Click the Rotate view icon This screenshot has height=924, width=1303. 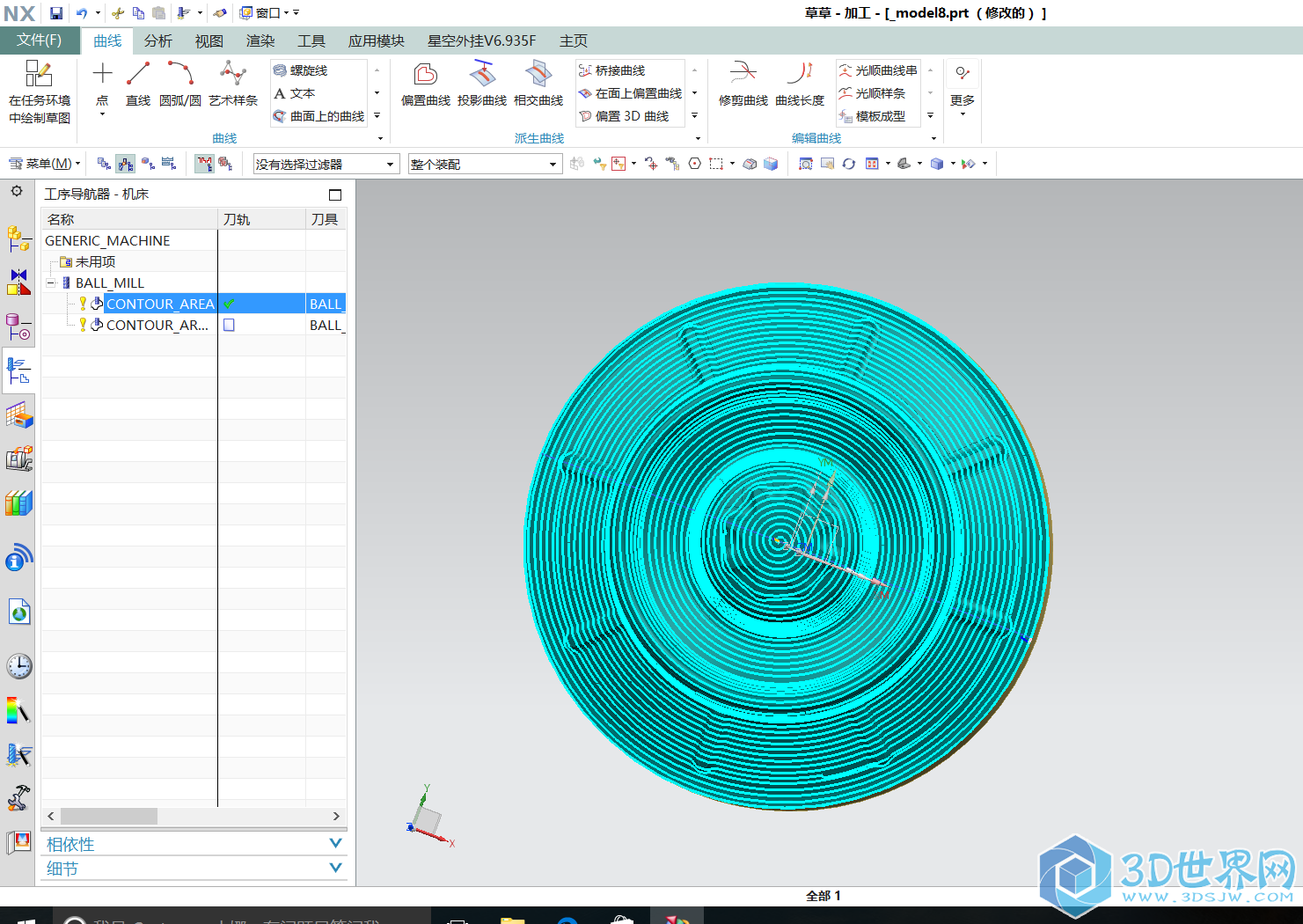pos(849,164)
